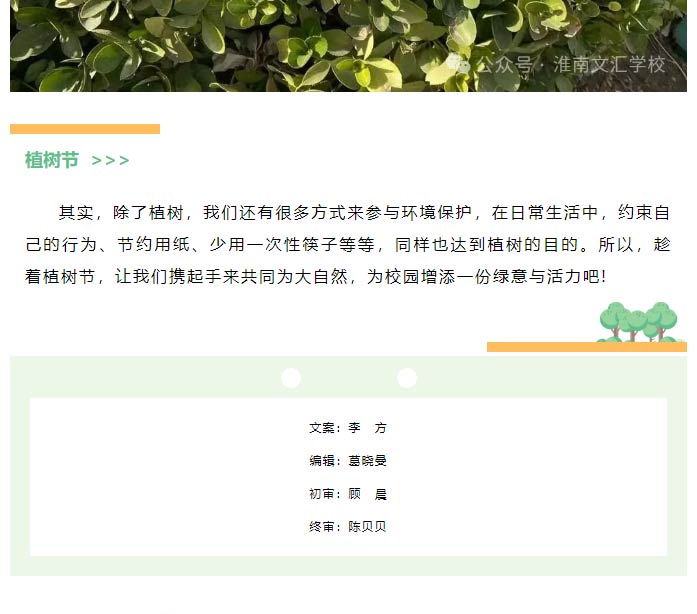Click the line starting 己的行为、节约用纸
697x614 pixels.
(x=348, y=245)
